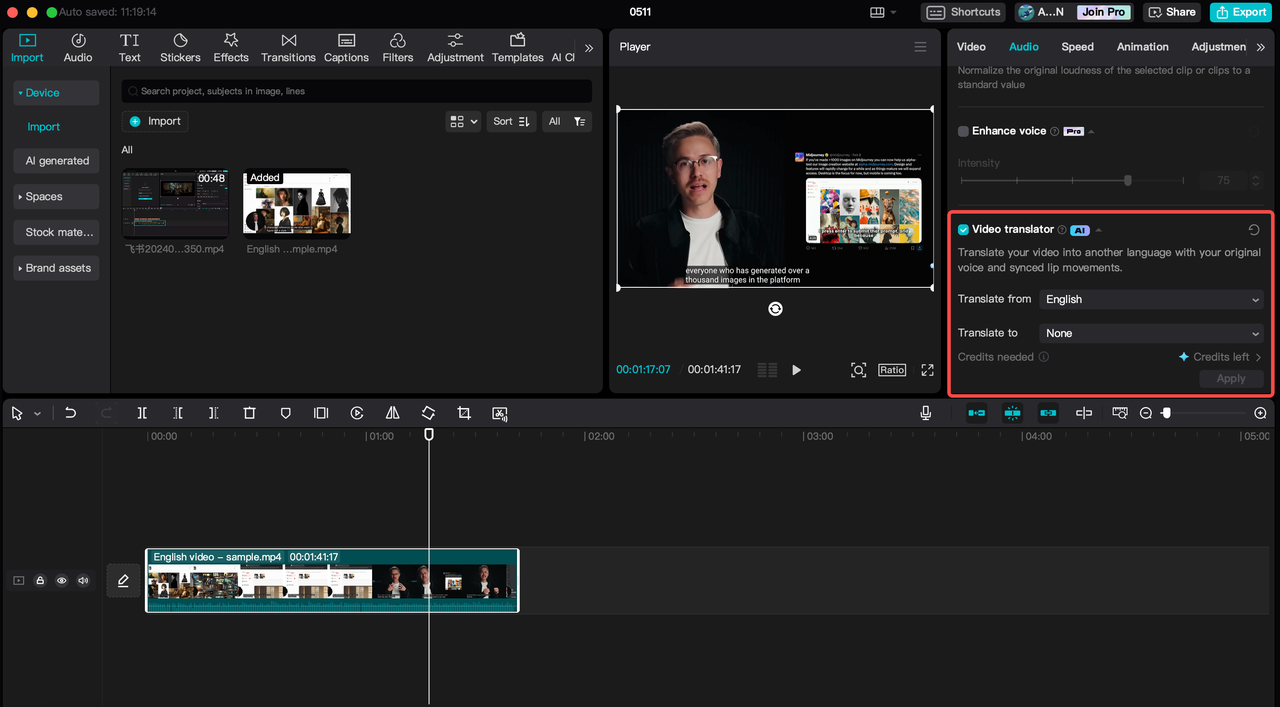The image size is (1280, 707).
Task: Open the Templates panel
Action: point(517,47)
